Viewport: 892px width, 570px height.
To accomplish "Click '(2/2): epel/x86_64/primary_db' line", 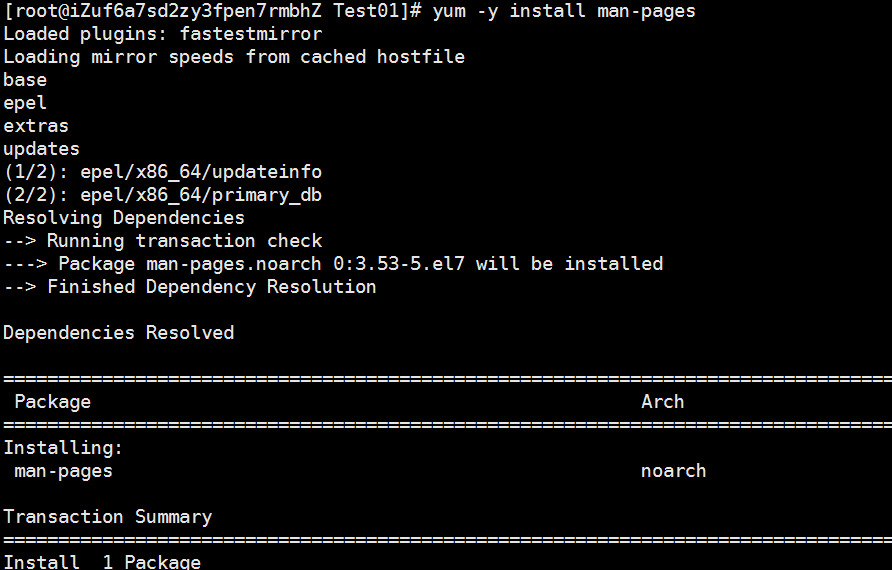I will point(163,196).
